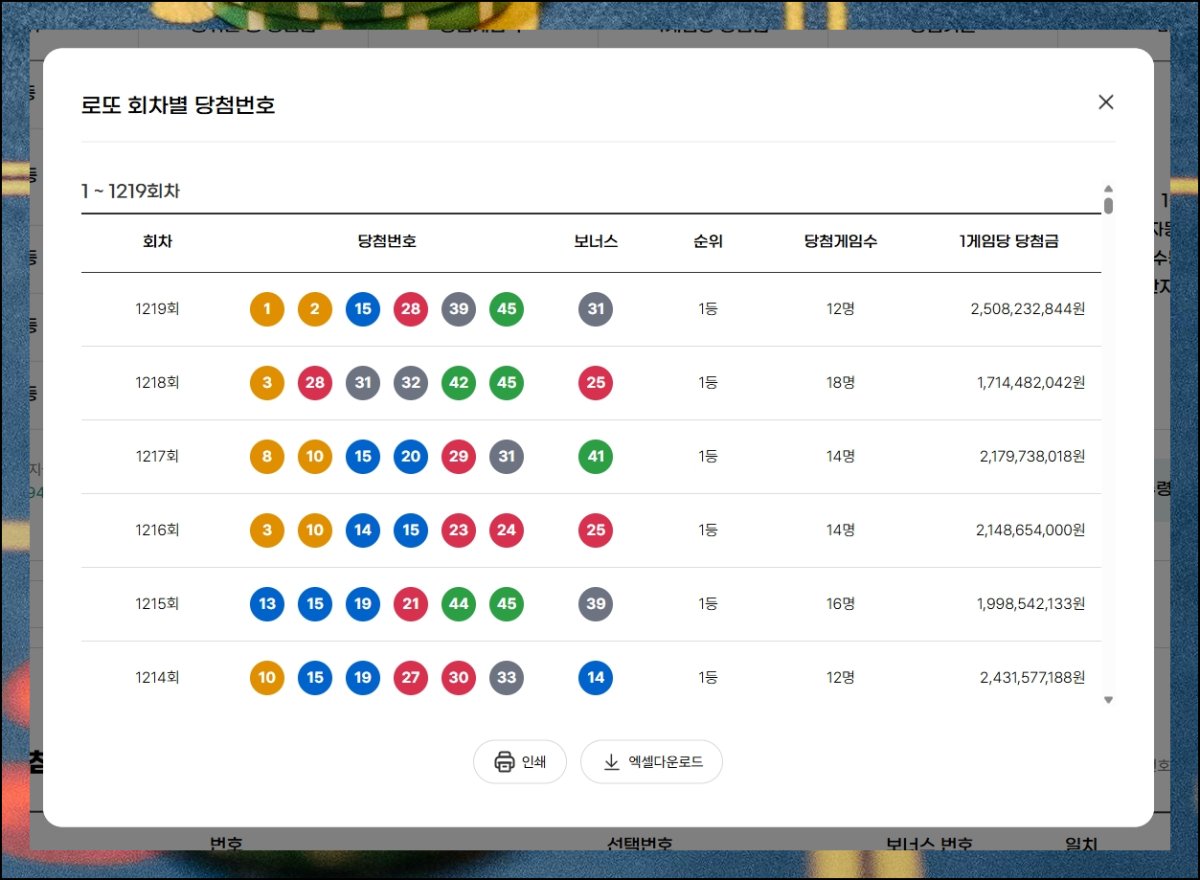Click ball 24 in row 1216회
The height and width of the screenshot is (880, 1200).
point(507,530)
